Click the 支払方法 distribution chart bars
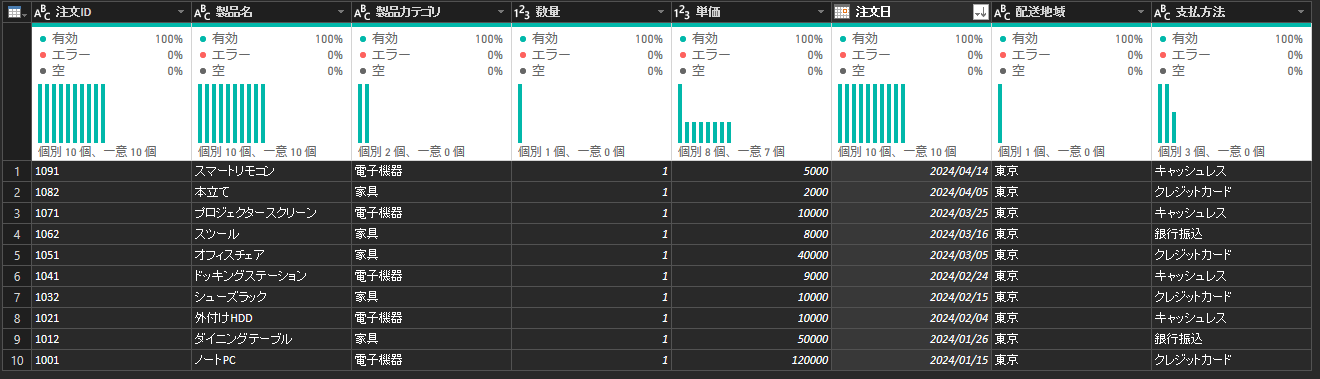 [1167, 113]
